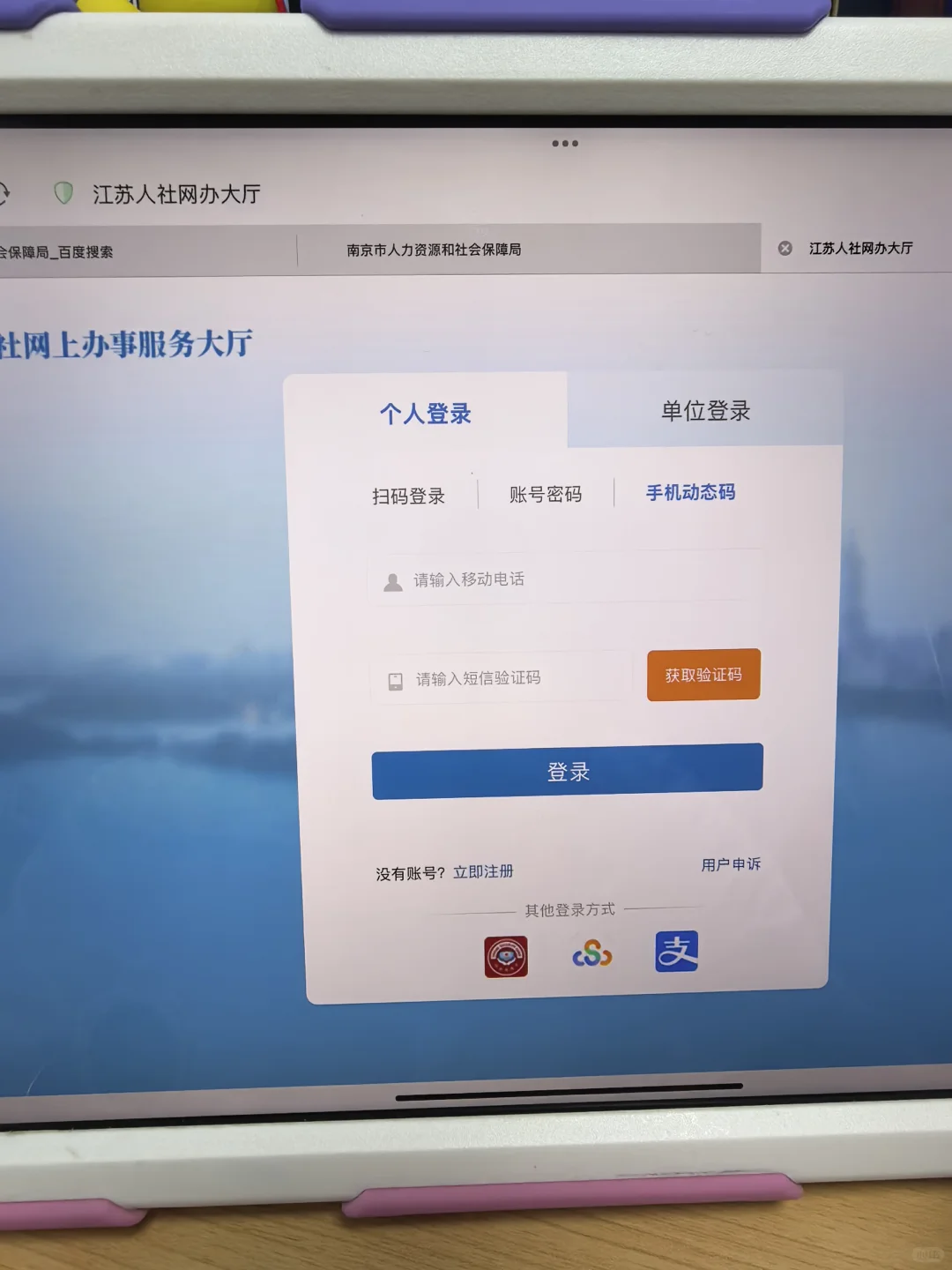Click the person icon in the phone field
The width and height of the screenshot is (952, 1270).
(x=391, y=580)
